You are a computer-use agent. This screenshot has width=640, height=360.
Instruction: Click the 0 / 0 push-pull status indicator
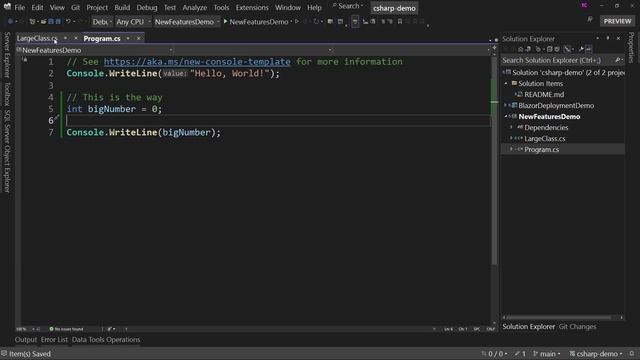[x=494, y=354]
